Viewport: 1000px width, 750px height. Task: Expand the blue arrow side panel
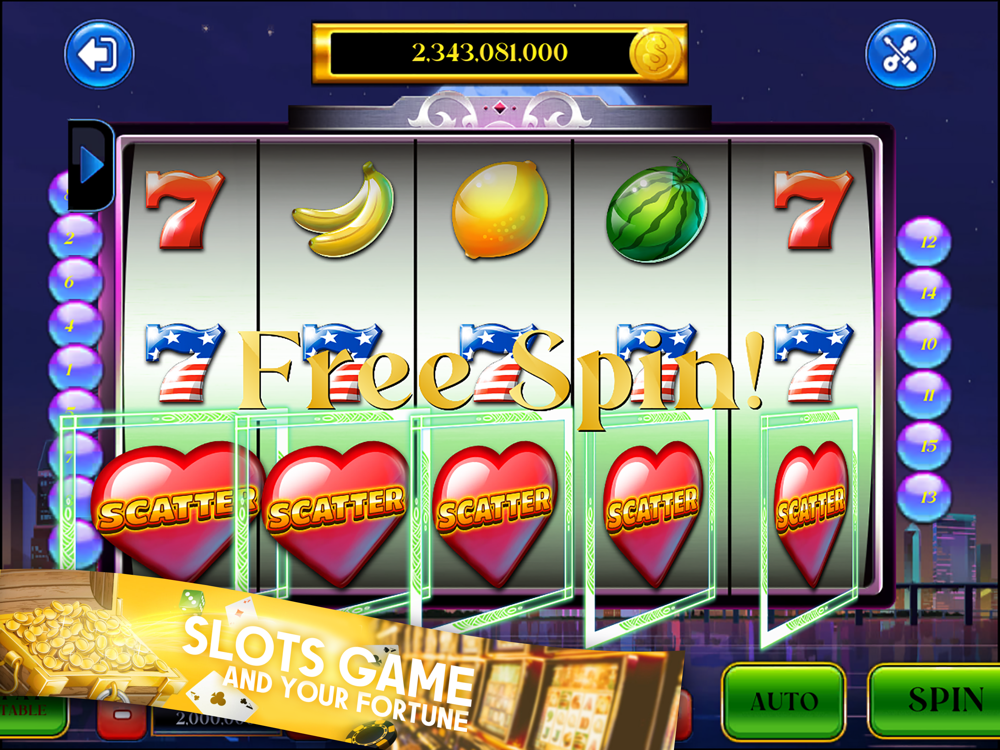[91, 165]
